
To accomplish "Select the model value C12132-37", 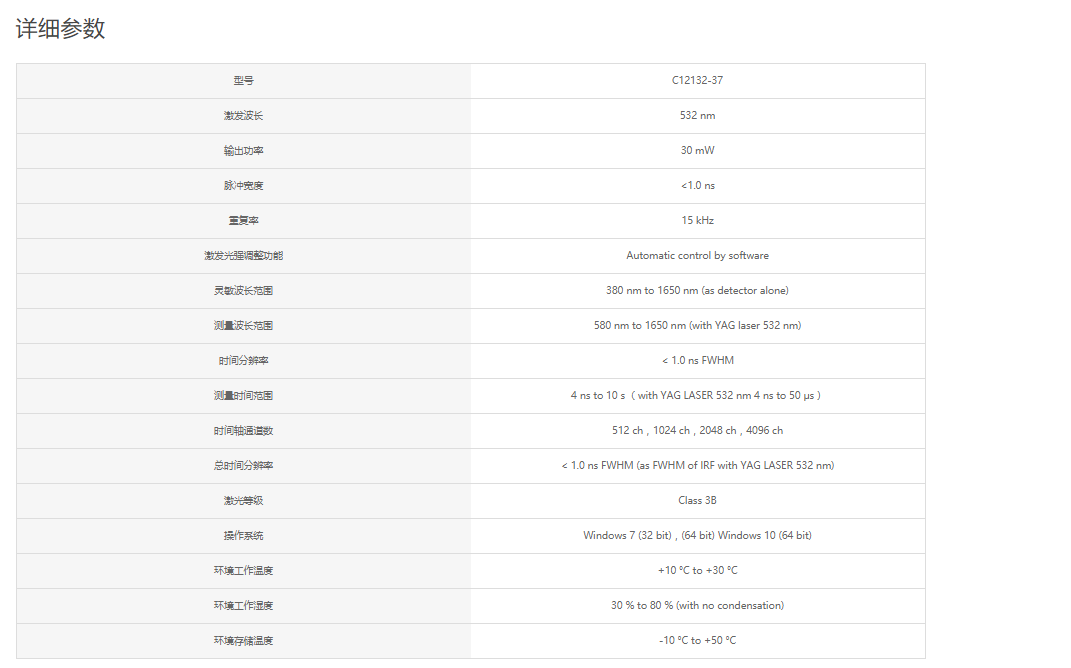I will [x=697, y=81].
